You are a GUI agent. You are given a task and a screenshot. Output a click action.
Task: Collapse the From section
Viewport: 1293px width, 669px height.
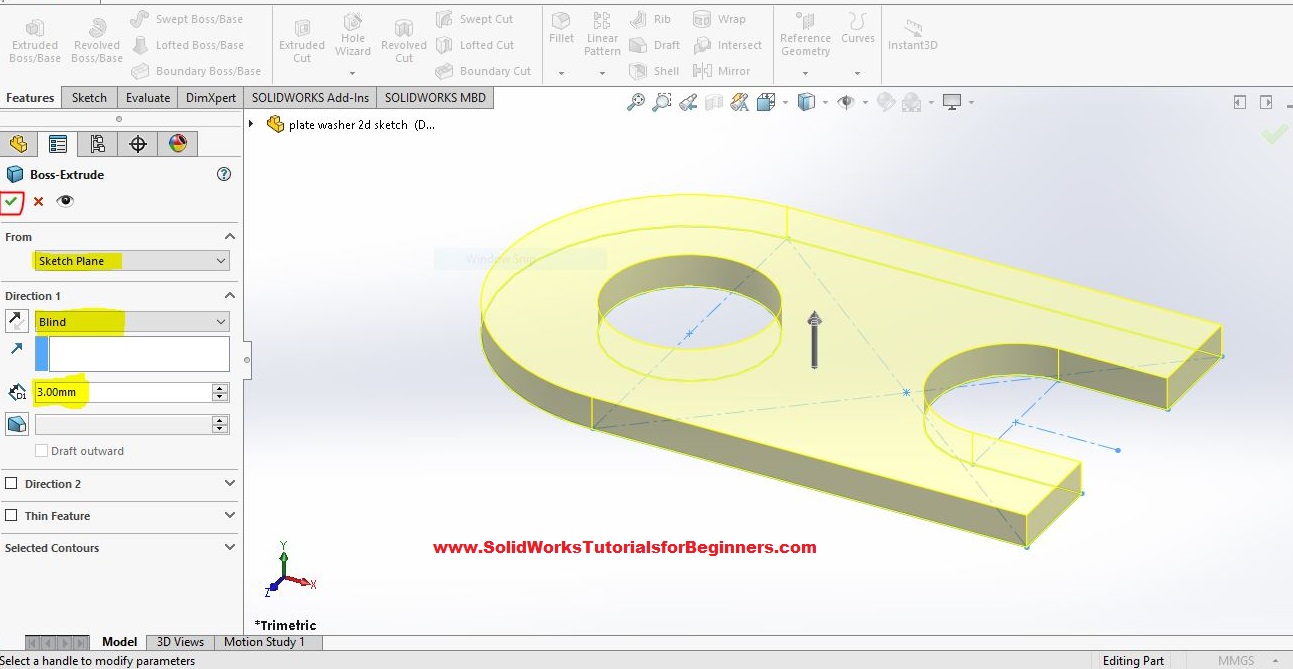(x=230, y=237)
